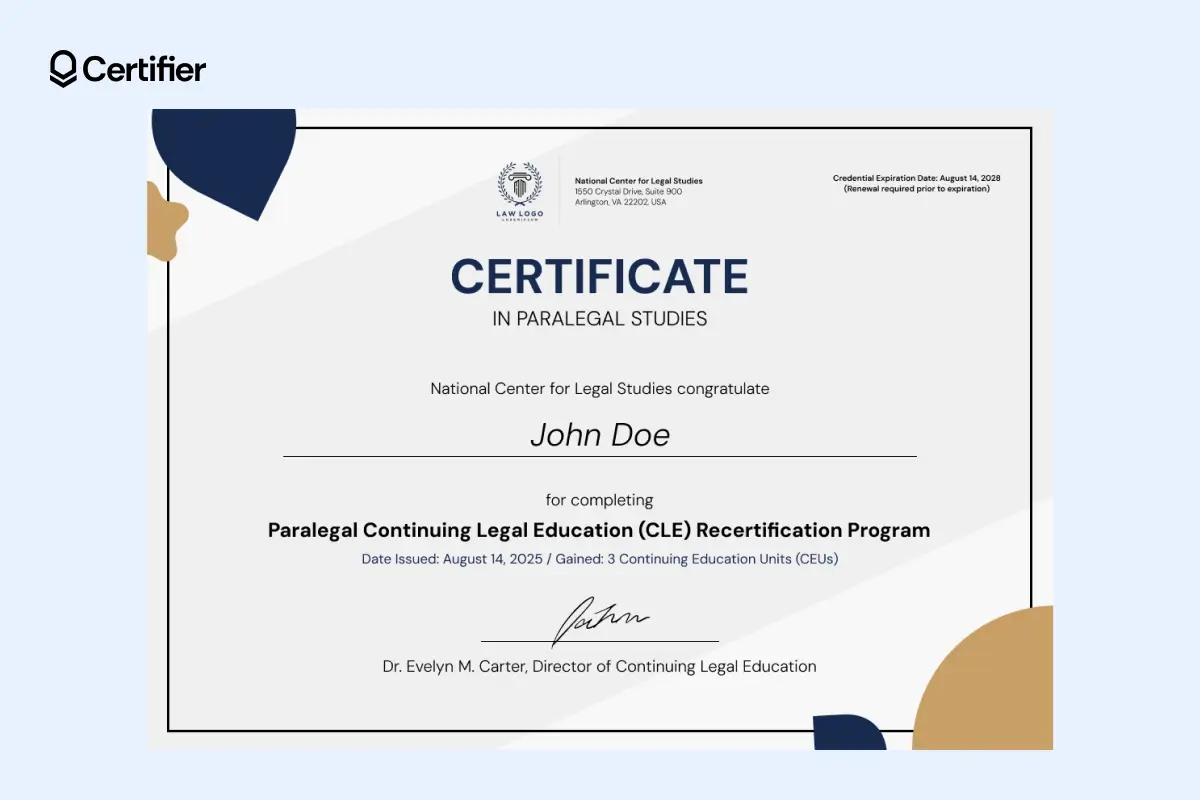This screenshot has height=800, width=1200.
Task: Select the Paralegal Continuing Legal Education program title
Action: pyautogui.click(x=599, y=530)
